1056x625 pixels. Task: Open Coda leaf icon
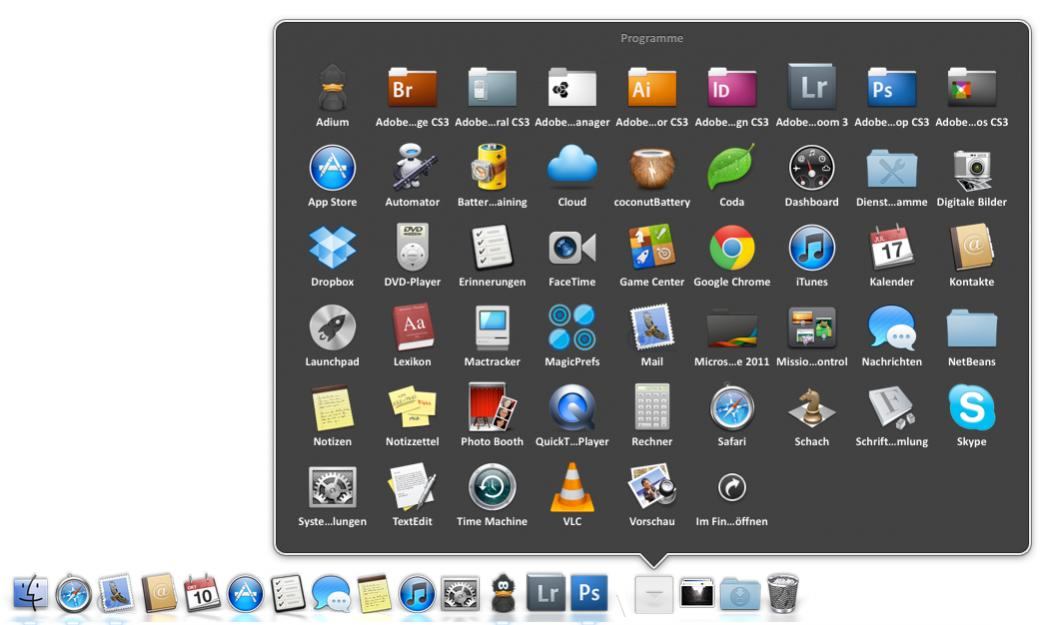(x=731, y=168)
